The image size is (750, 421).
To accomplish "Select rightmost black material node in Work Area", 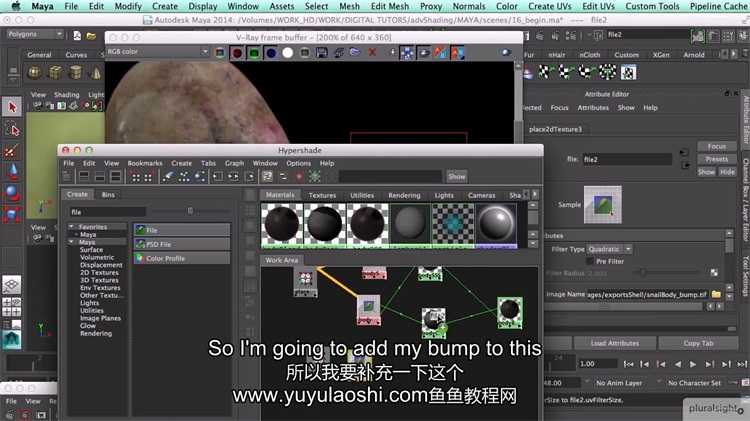I will click(x=509, y=313).
